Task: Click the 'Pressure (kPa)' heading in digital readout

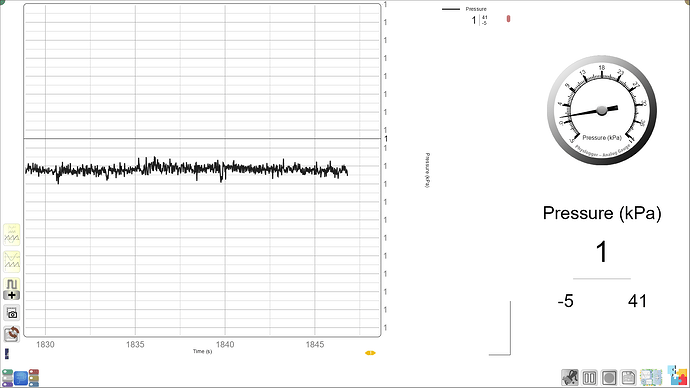Action: (x=602, y=213)
